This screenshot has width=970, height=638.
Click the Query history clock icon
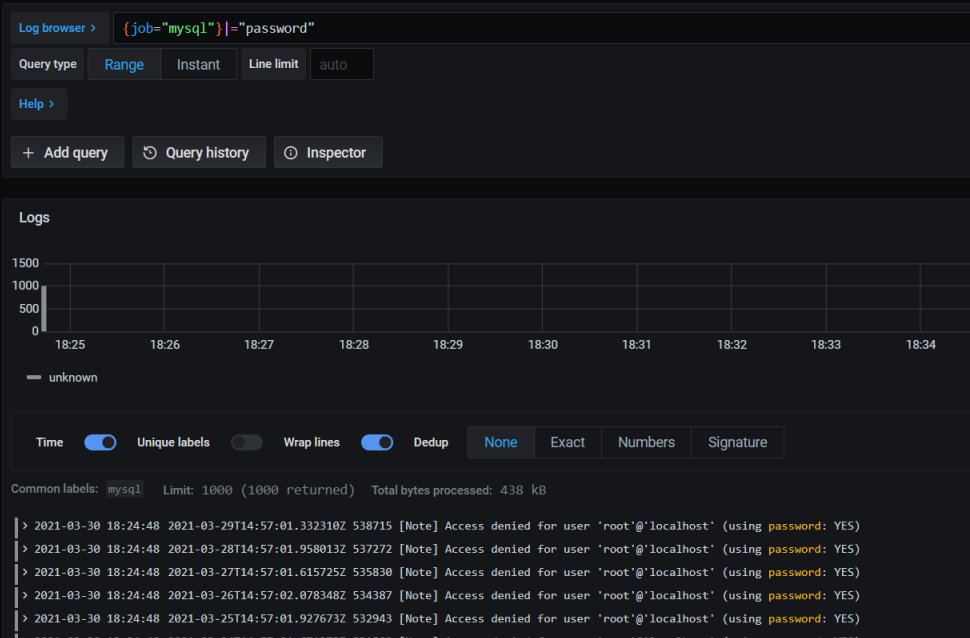(x=150, y=153)
